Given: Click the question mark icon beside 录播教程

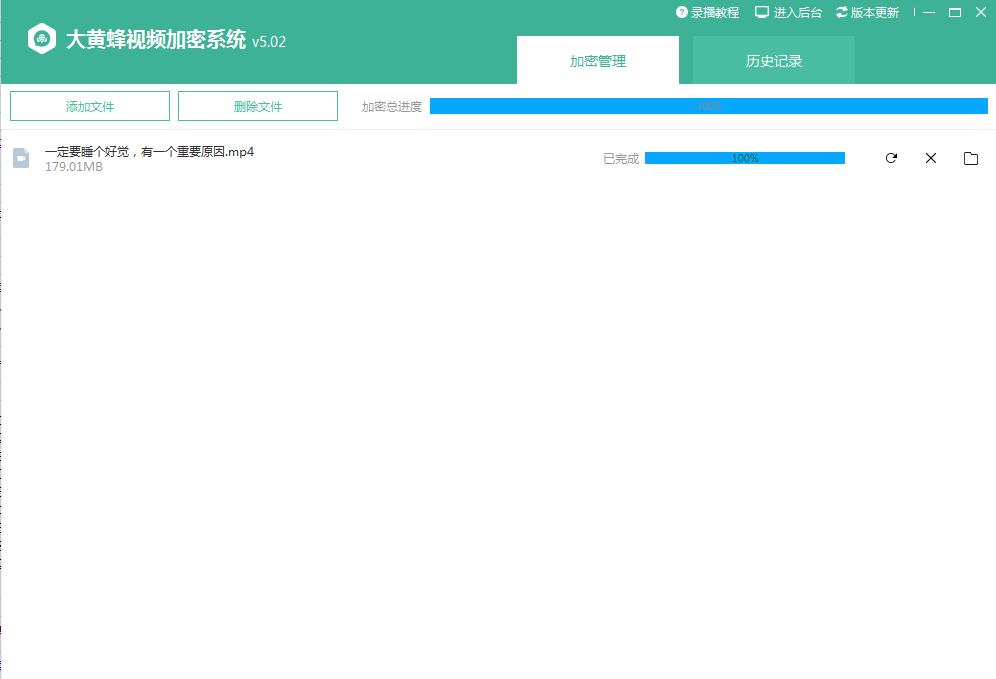Looking at the screenshot, I should (681, 12).
